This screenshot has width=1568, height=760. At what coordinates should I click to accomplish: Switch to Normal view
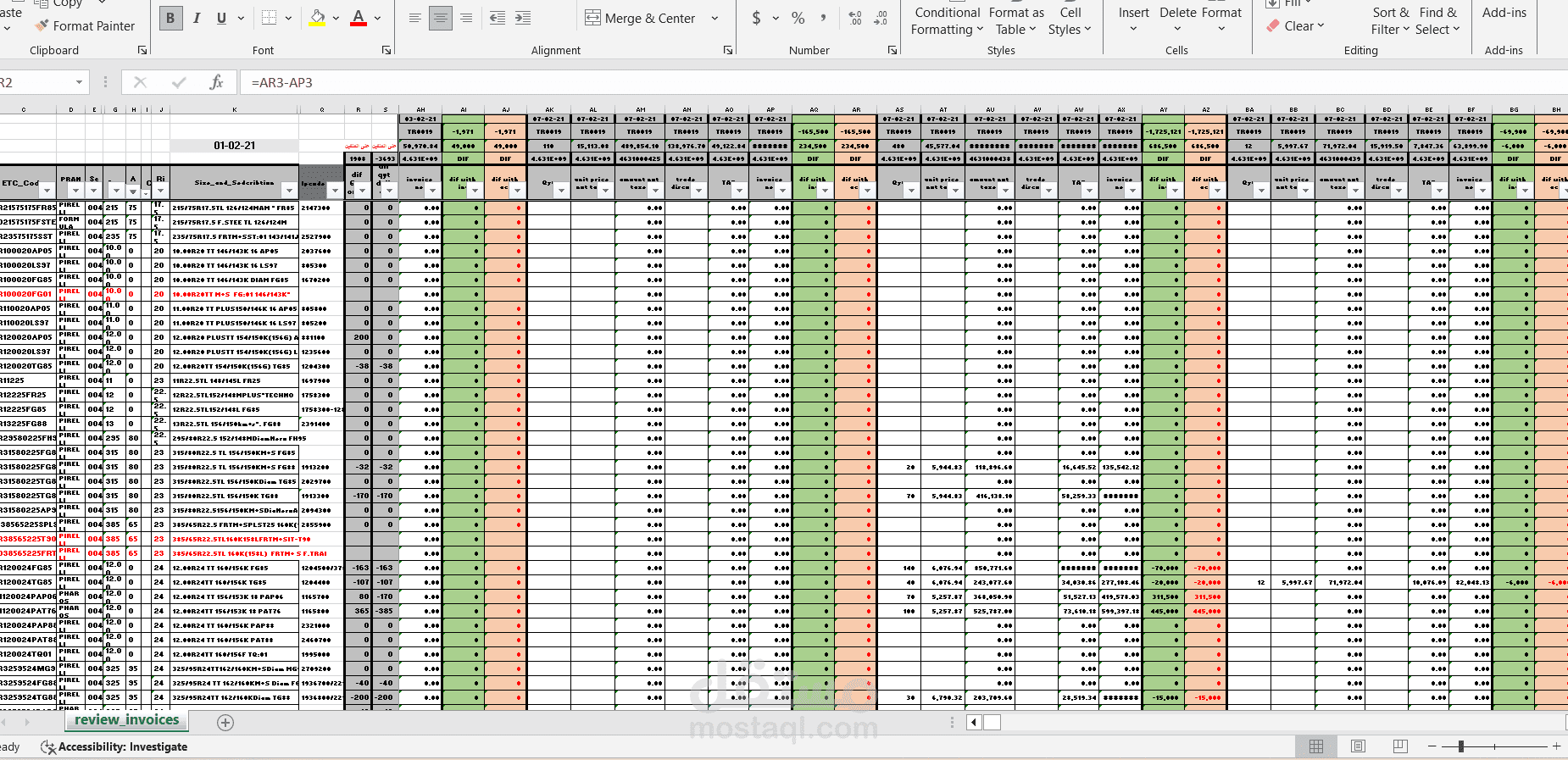click(1316, 746)
